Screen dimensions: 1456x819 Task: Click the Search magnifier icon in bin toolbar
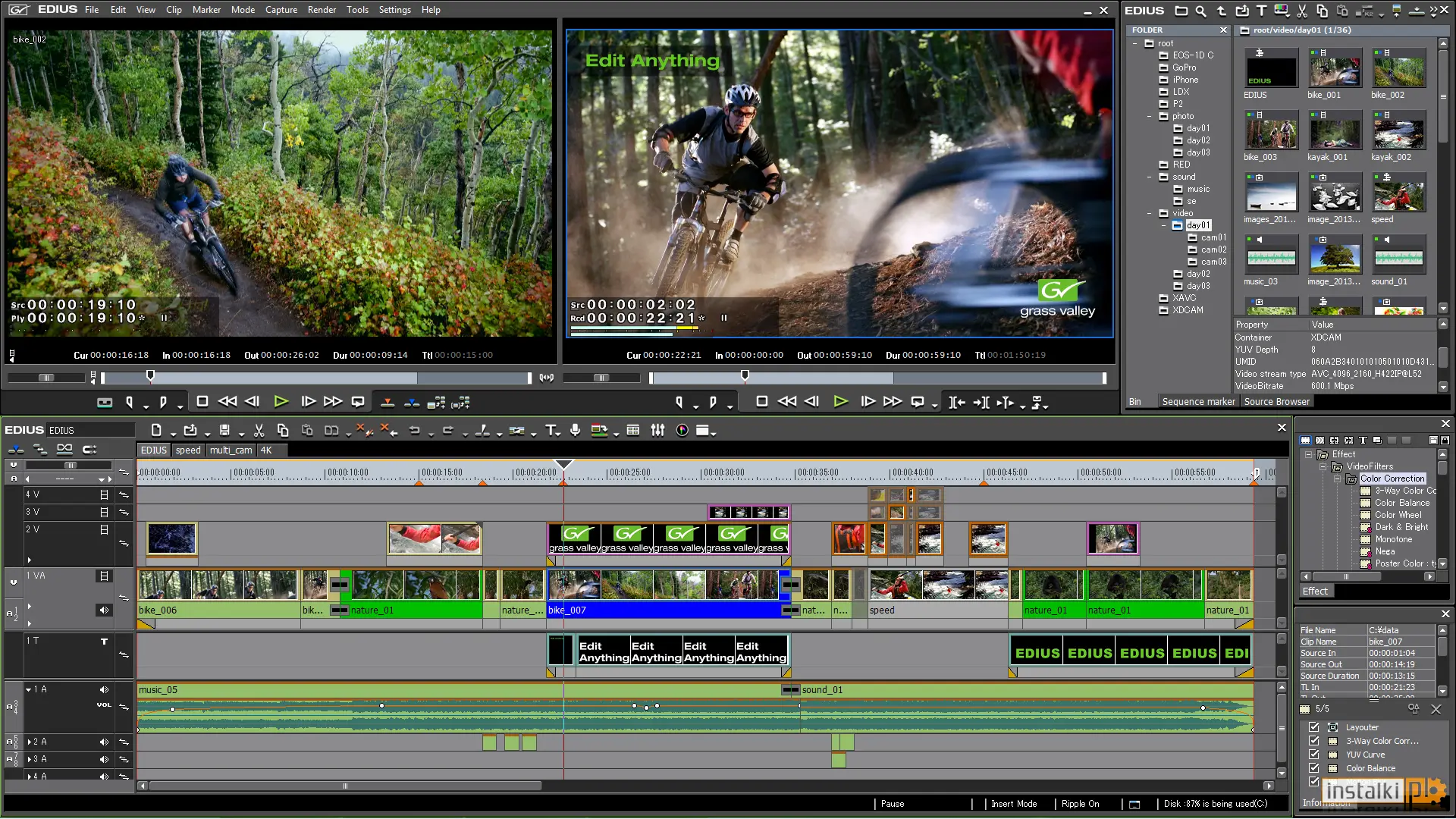coord(1200,11)
